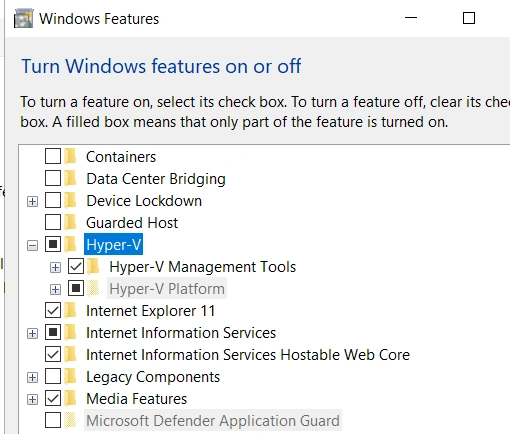510x434 pixels.
Task: Click the Hyper-V folder icon
Action: click(x=71, y=244)
